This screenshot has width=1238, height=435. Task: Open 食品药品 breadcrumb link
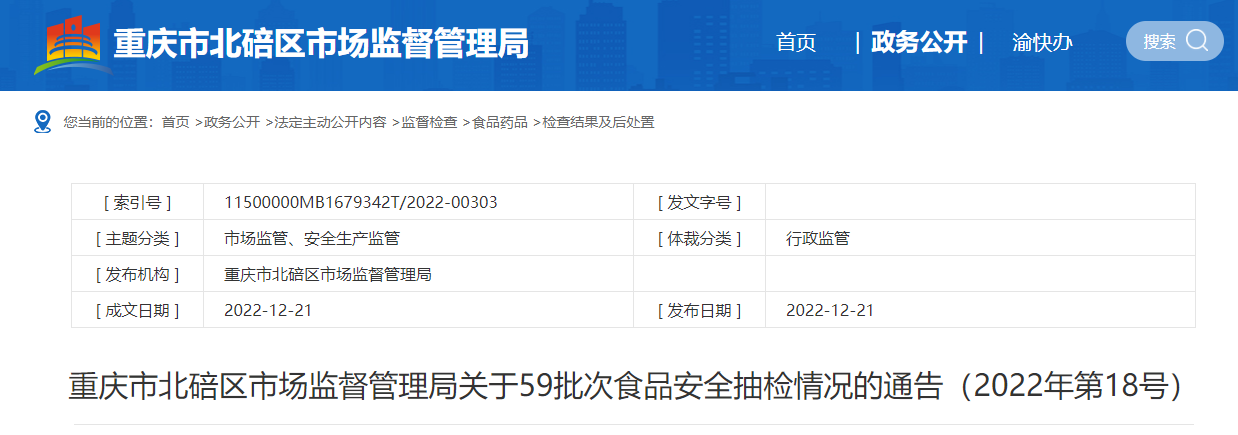(x=499, y=122)
